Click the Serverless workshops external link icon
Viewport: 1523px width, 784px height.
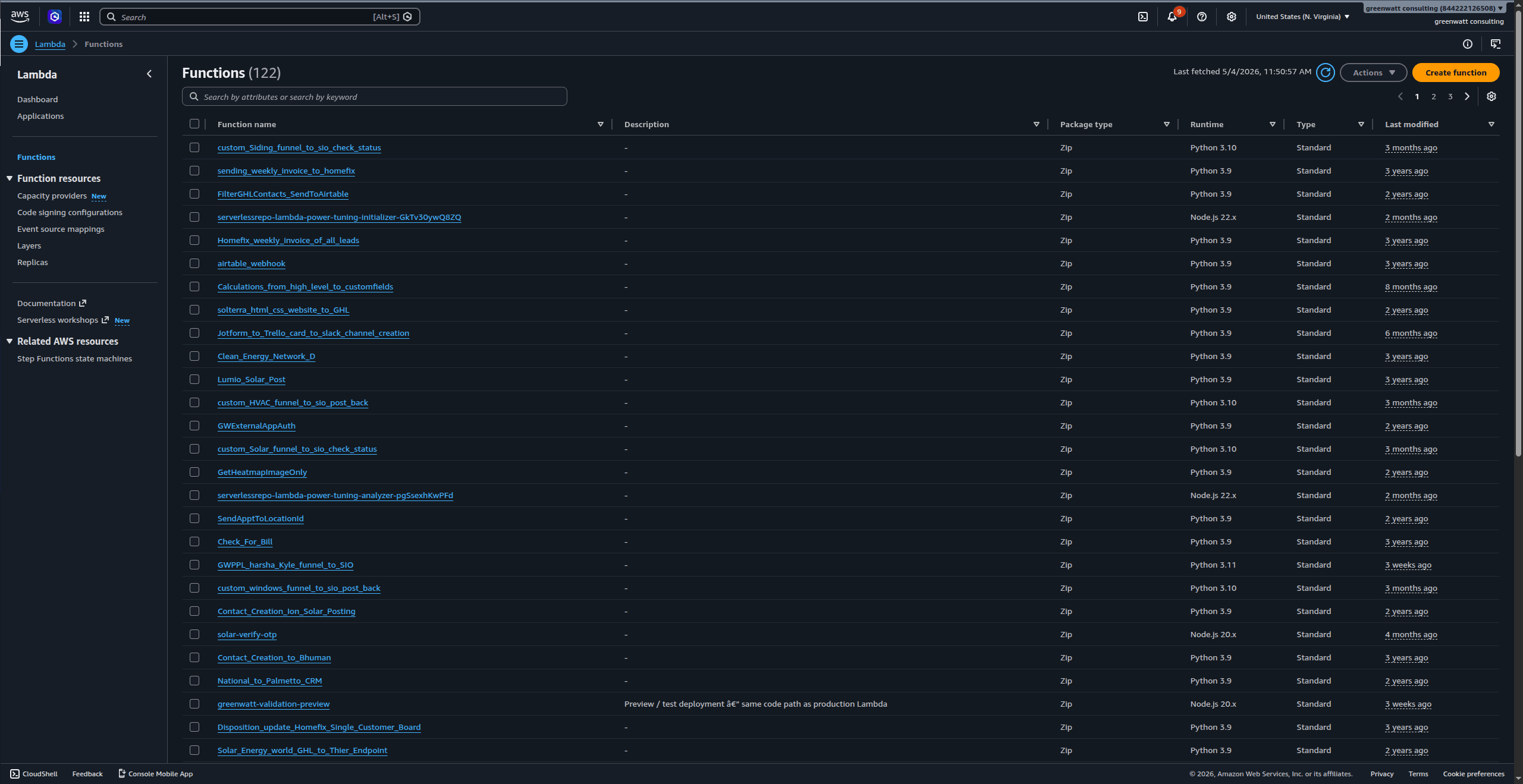point(105,320)
